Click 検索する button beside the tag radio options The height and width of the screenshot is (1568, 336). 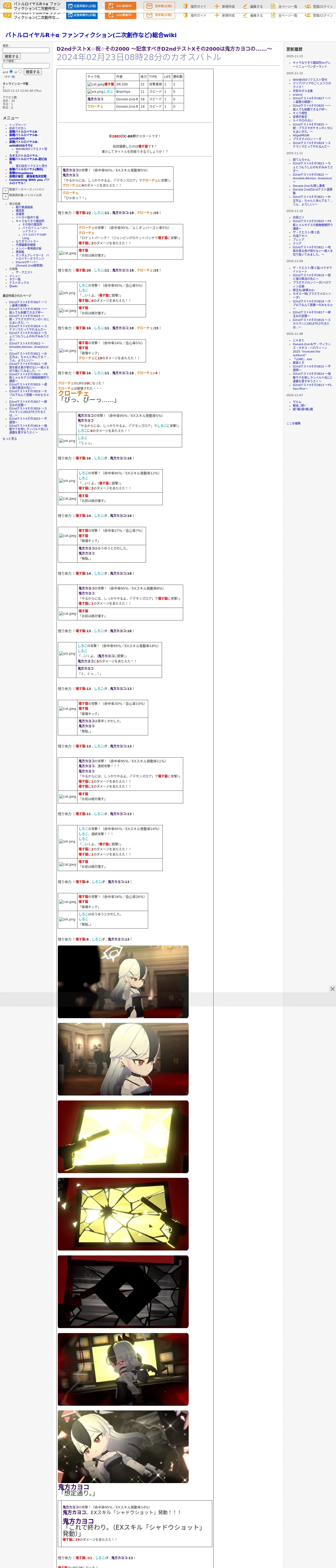point(32,72)
